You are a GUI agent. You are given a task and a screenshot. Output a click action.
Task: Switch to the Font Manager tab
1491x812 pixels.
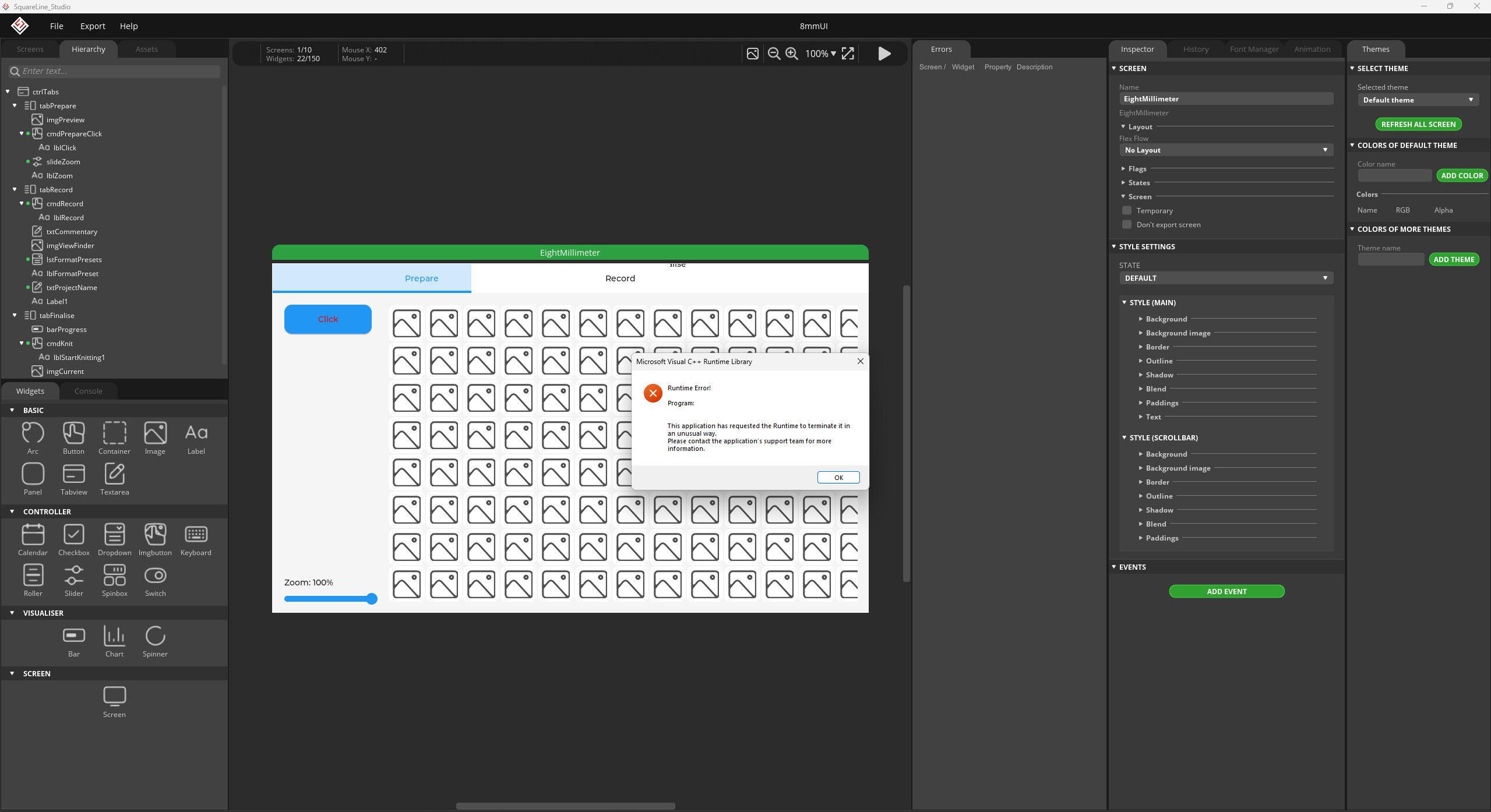pyautogui.click(x=1254, y=50)
